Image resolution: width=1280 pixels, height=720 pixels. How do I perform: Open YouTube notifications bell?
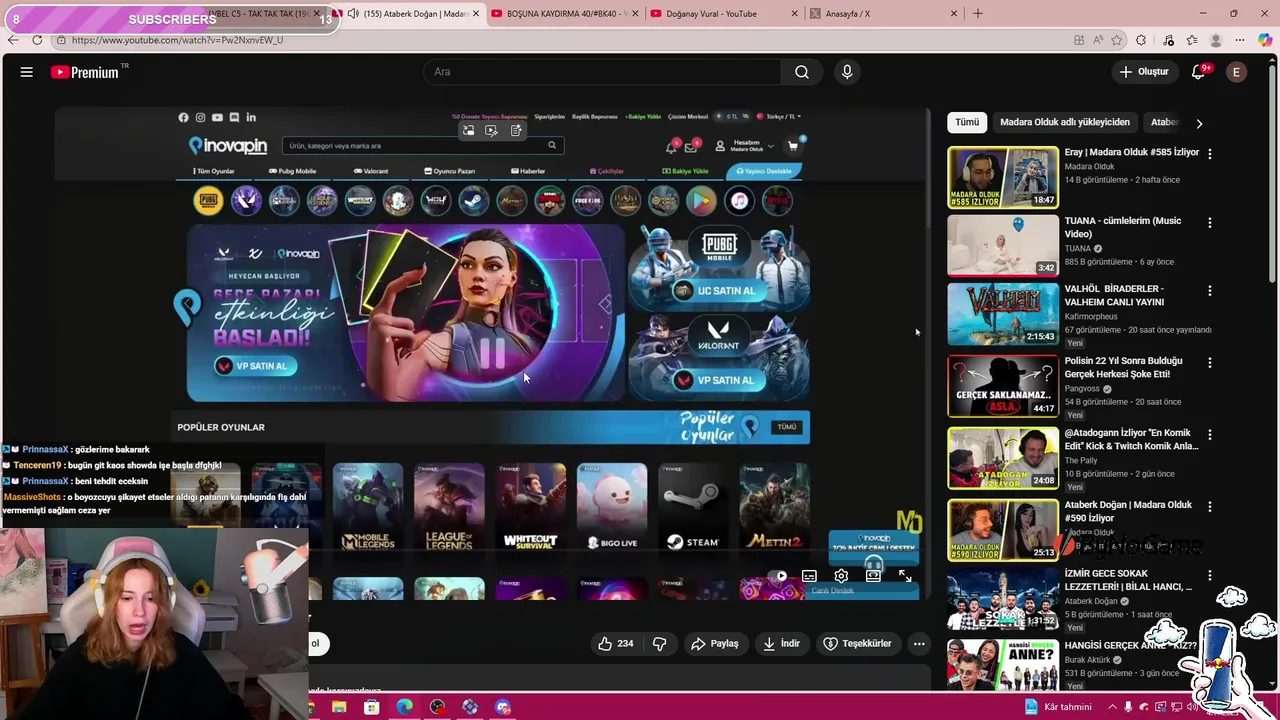[x=1199, y=72]
